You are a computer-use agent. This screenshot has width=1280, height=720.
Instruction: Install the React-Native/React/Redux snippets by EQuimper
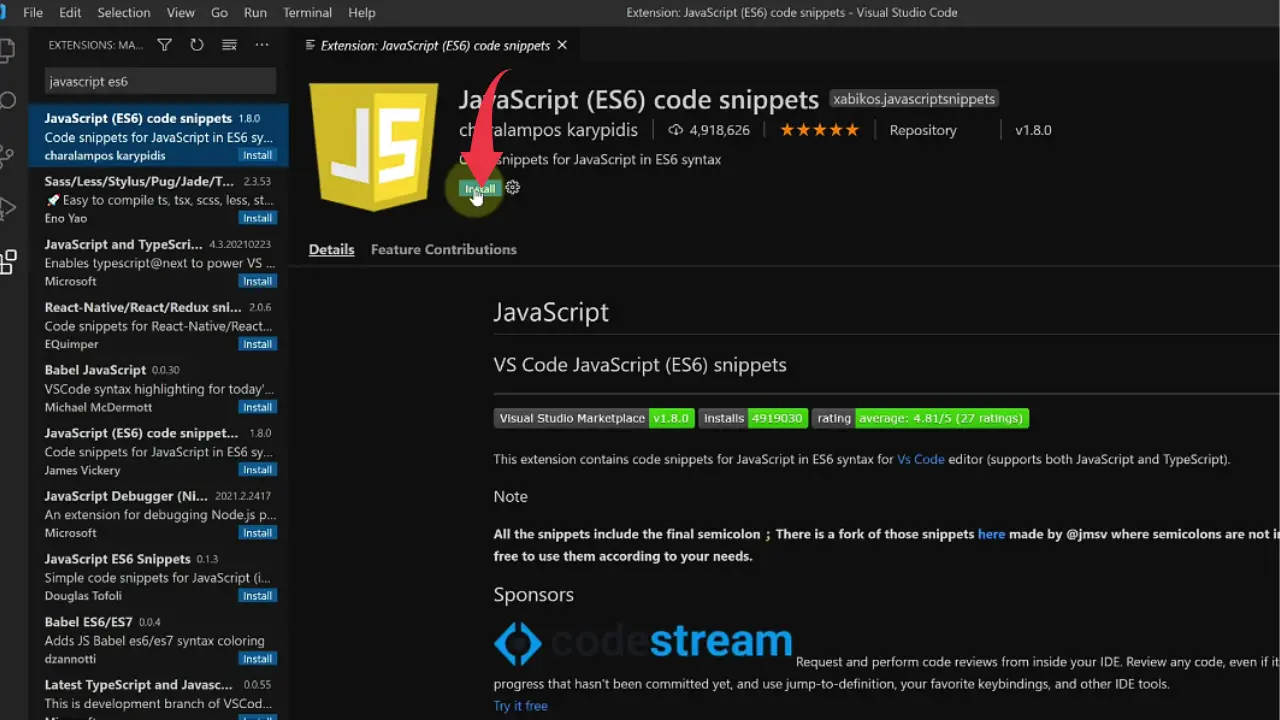pyautogui.click(x=257, y=344)
